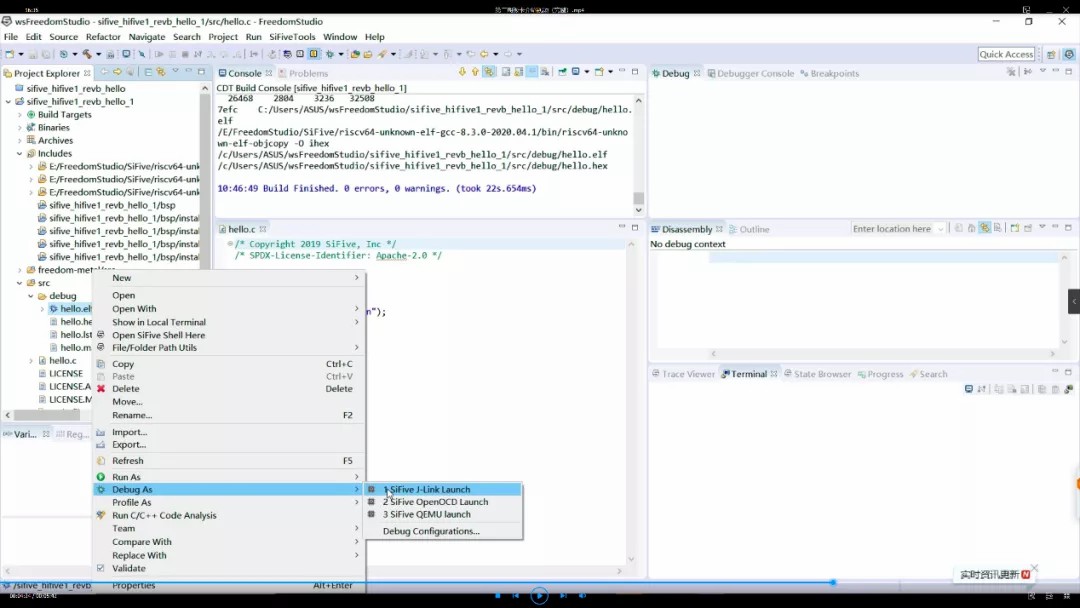The width and height of the screenshot is (1080, 608).
Task: Click the hammer Build toolbar icon
Action: click(87, 54)
